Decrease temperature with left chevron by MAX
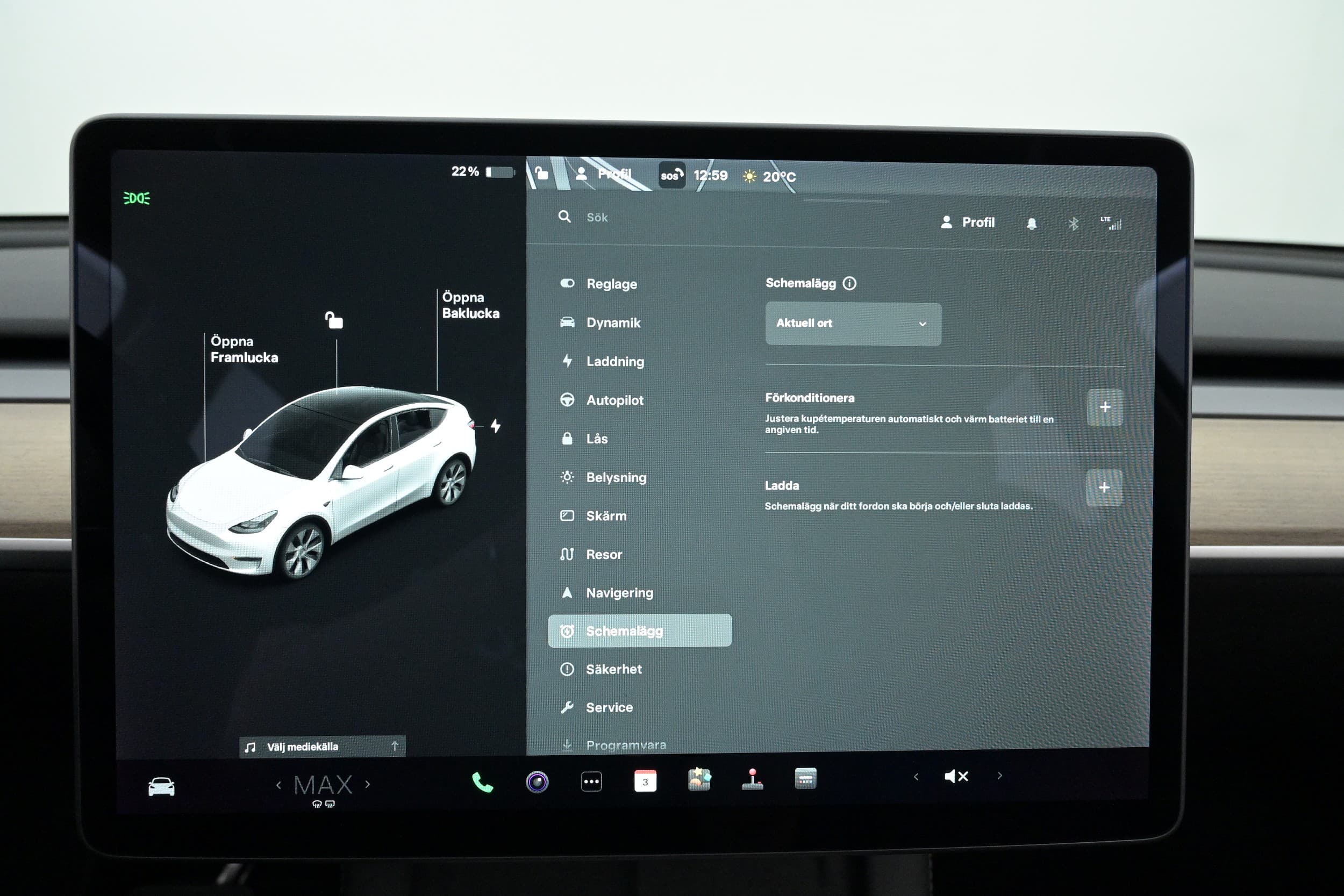Screen dimensions: 1344x896 [278, 785]
